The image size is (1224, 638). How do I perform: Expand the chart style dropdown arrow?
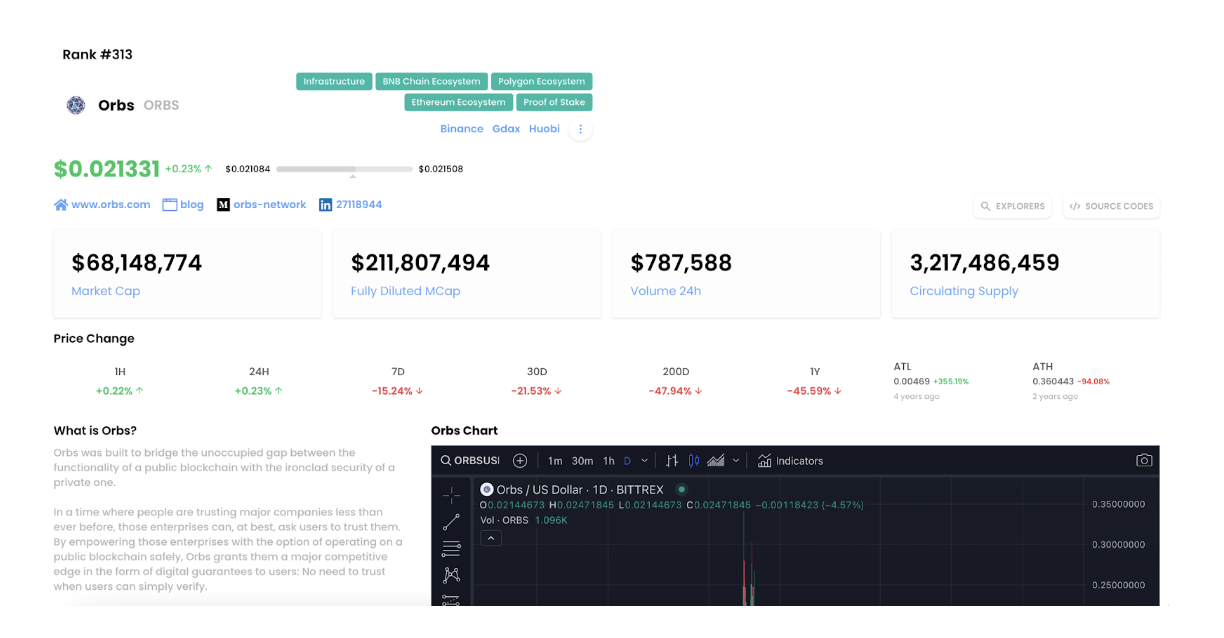coord(736,461)
